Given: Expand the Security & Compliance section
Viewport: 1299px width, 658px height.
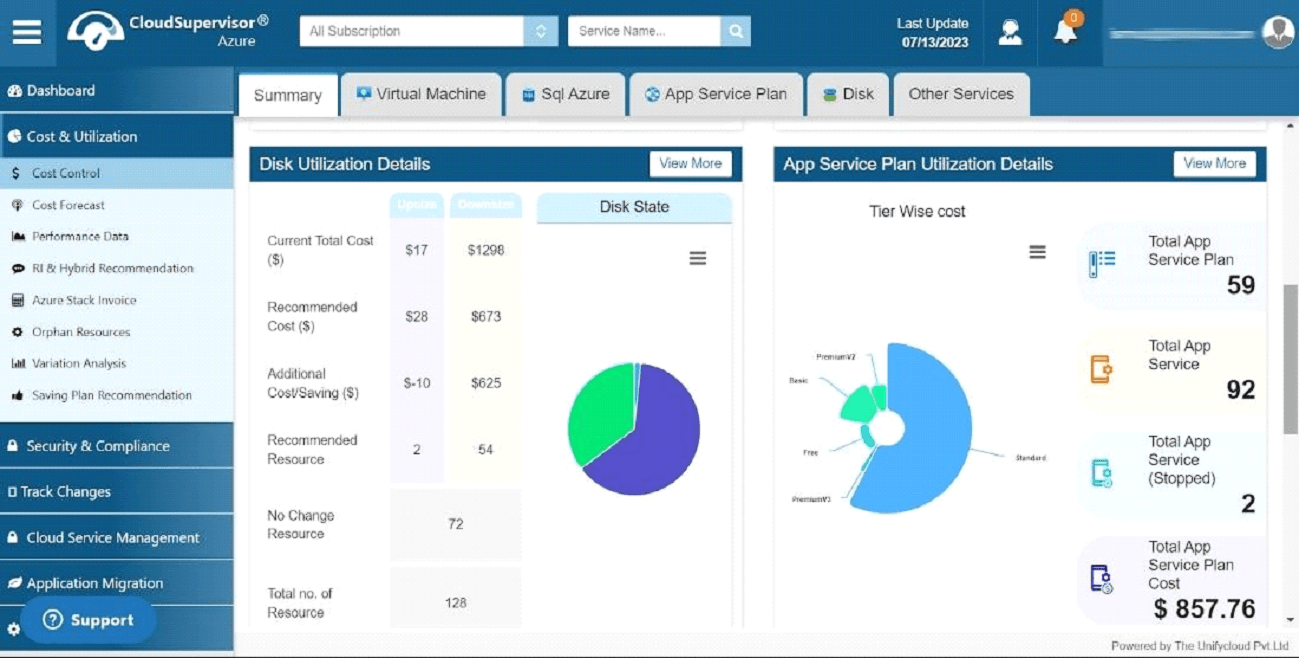Looking at the screenshot, I should (117, 446).
